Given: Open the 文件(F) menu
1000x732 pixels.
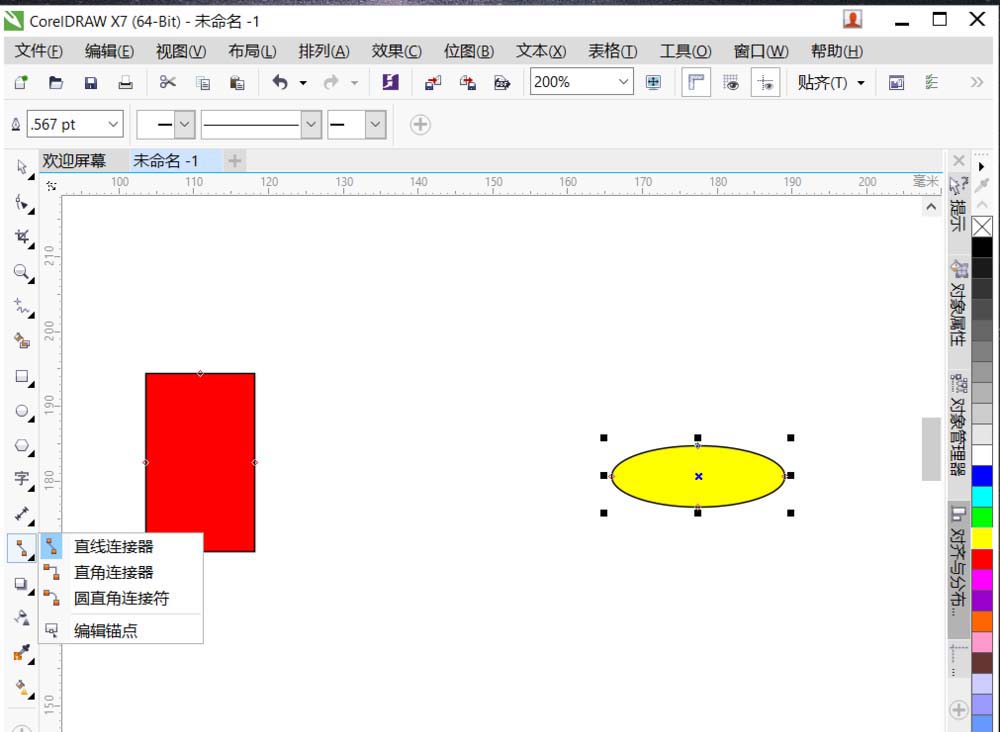Looking at the screenshot, I should [38, 51].
